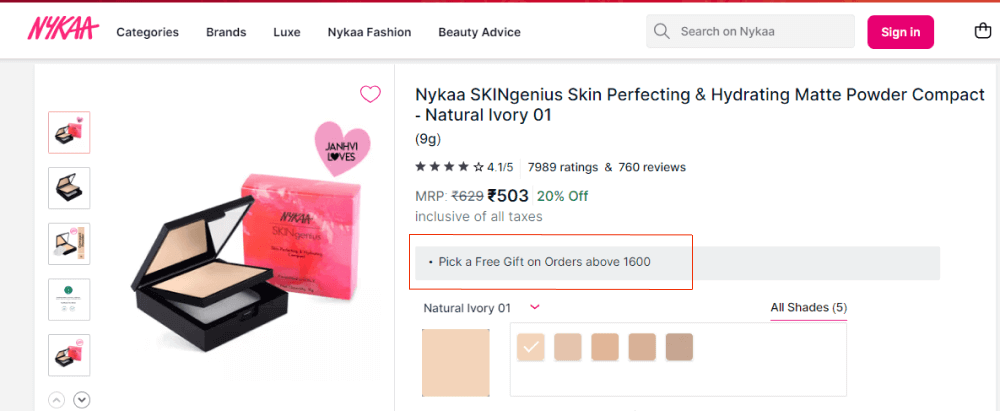Go to Nykaa Fashion
This screenshot has width=1000, height=411.
[369, 32]
